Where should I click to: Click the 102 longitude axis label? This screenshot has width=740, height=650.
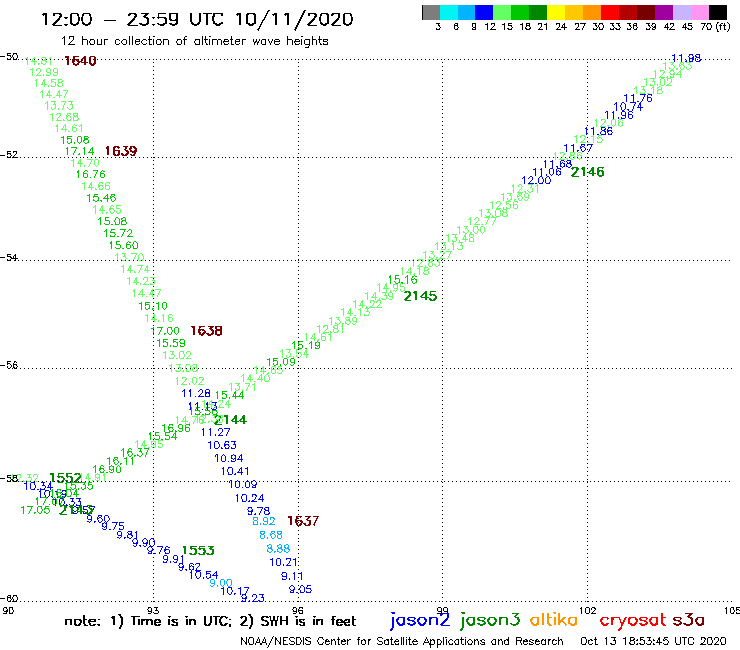tap(588, 610)
